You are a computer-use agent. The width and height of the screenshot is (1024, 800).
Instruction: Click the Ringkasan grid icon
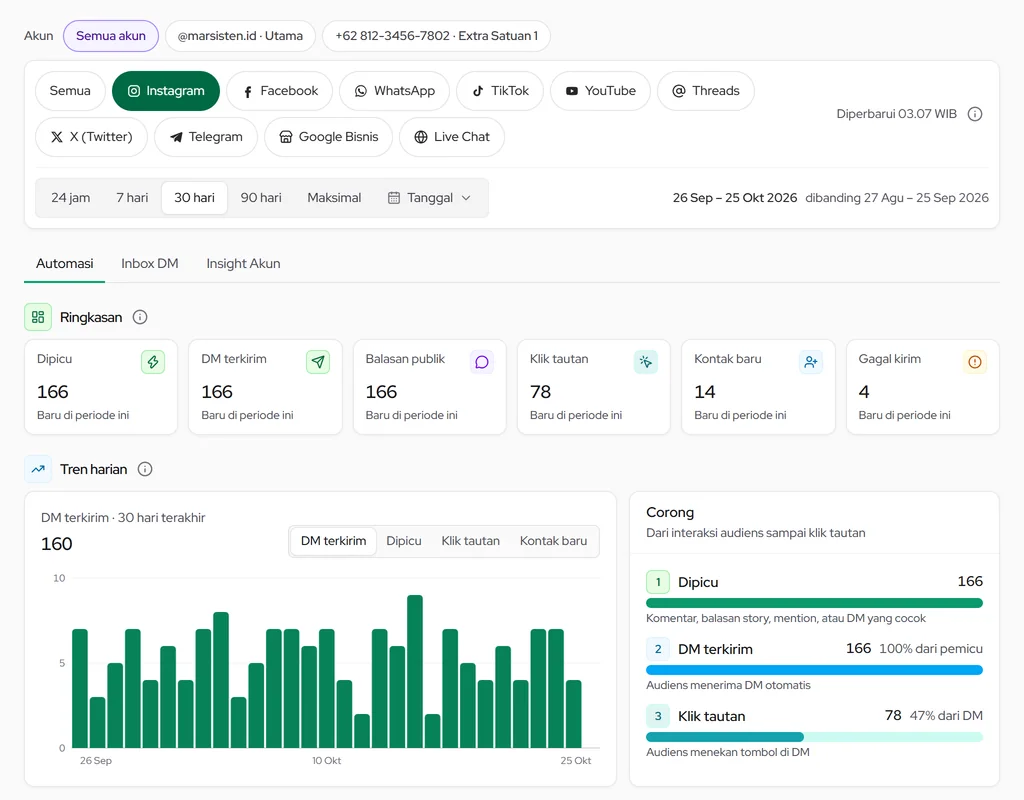pos(38,317)
